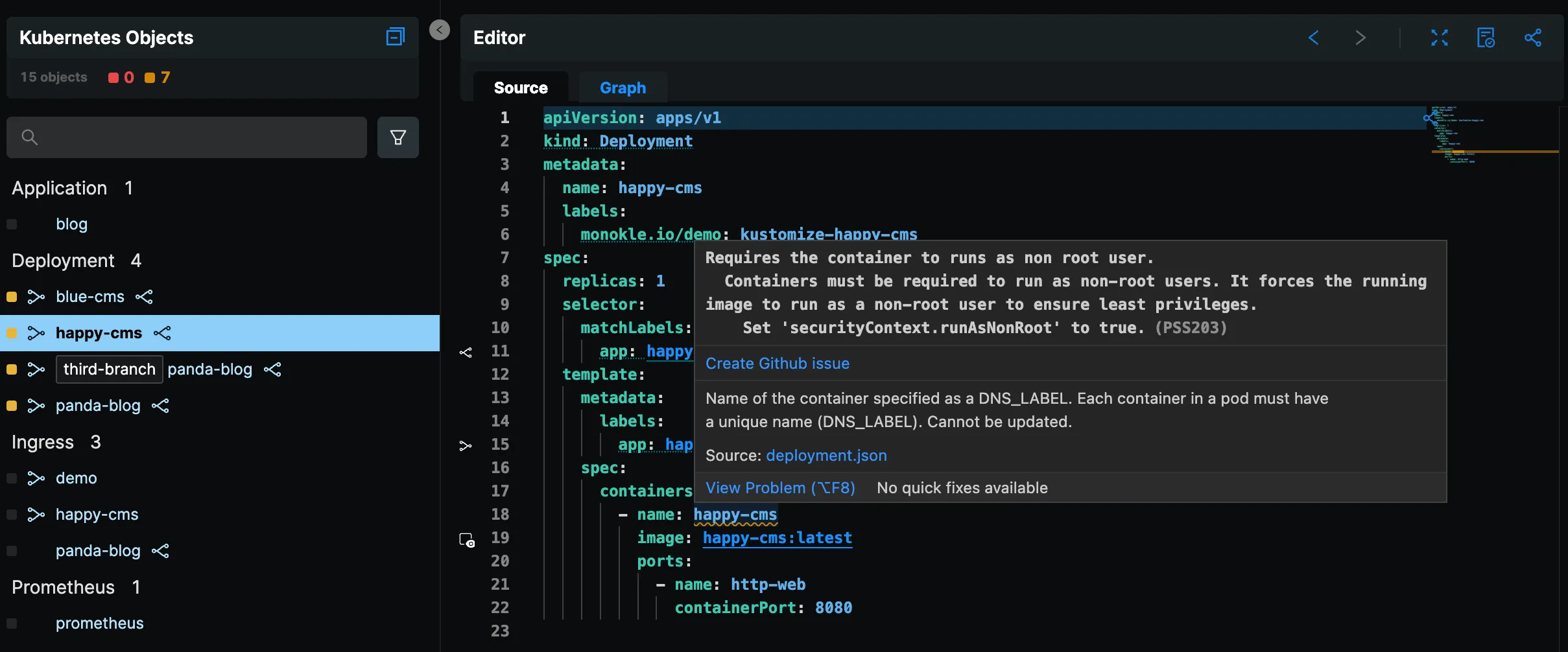Go back with editor left arrow
Viewport: 1568px width, 652px height.
(1313, 38)
